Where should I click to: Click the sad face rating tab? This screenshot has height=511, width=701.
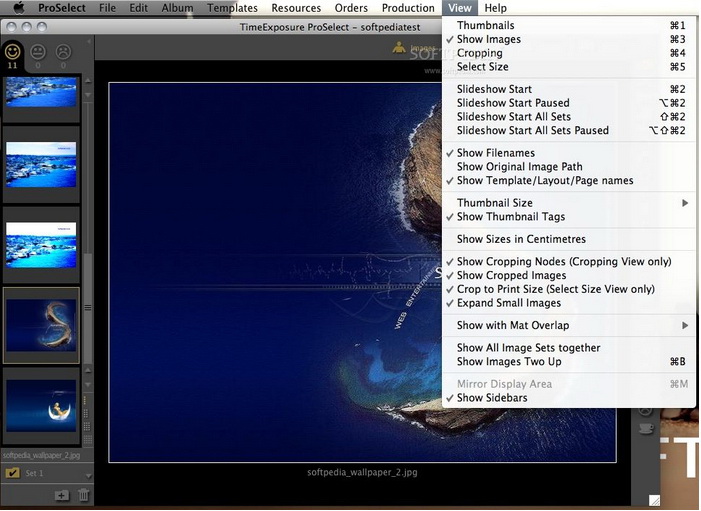pyautogui.click(x=63, y=52)
